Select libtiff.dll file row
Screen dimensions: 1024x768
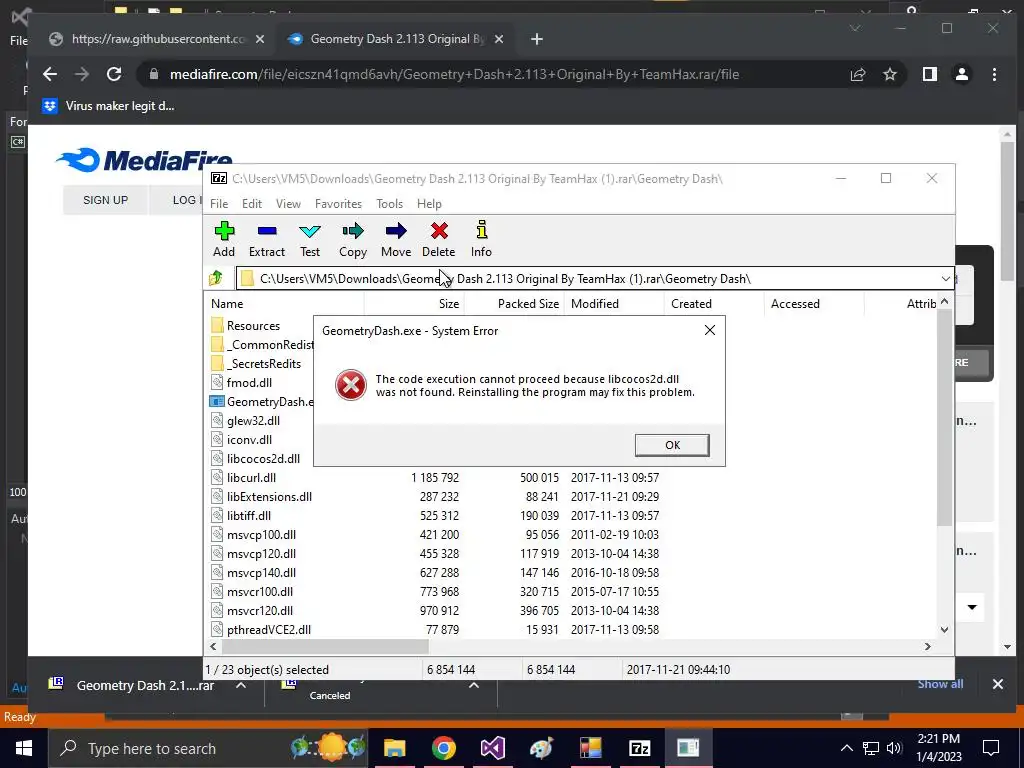(x=434, y=515)
